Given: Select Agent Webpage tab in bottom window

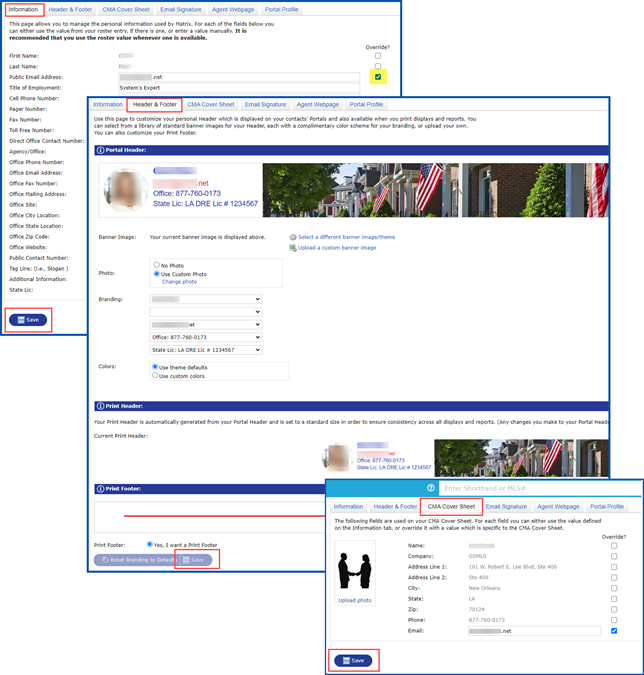Looking at the screenshot, I should pyautogui.click(x=558, y=507).
